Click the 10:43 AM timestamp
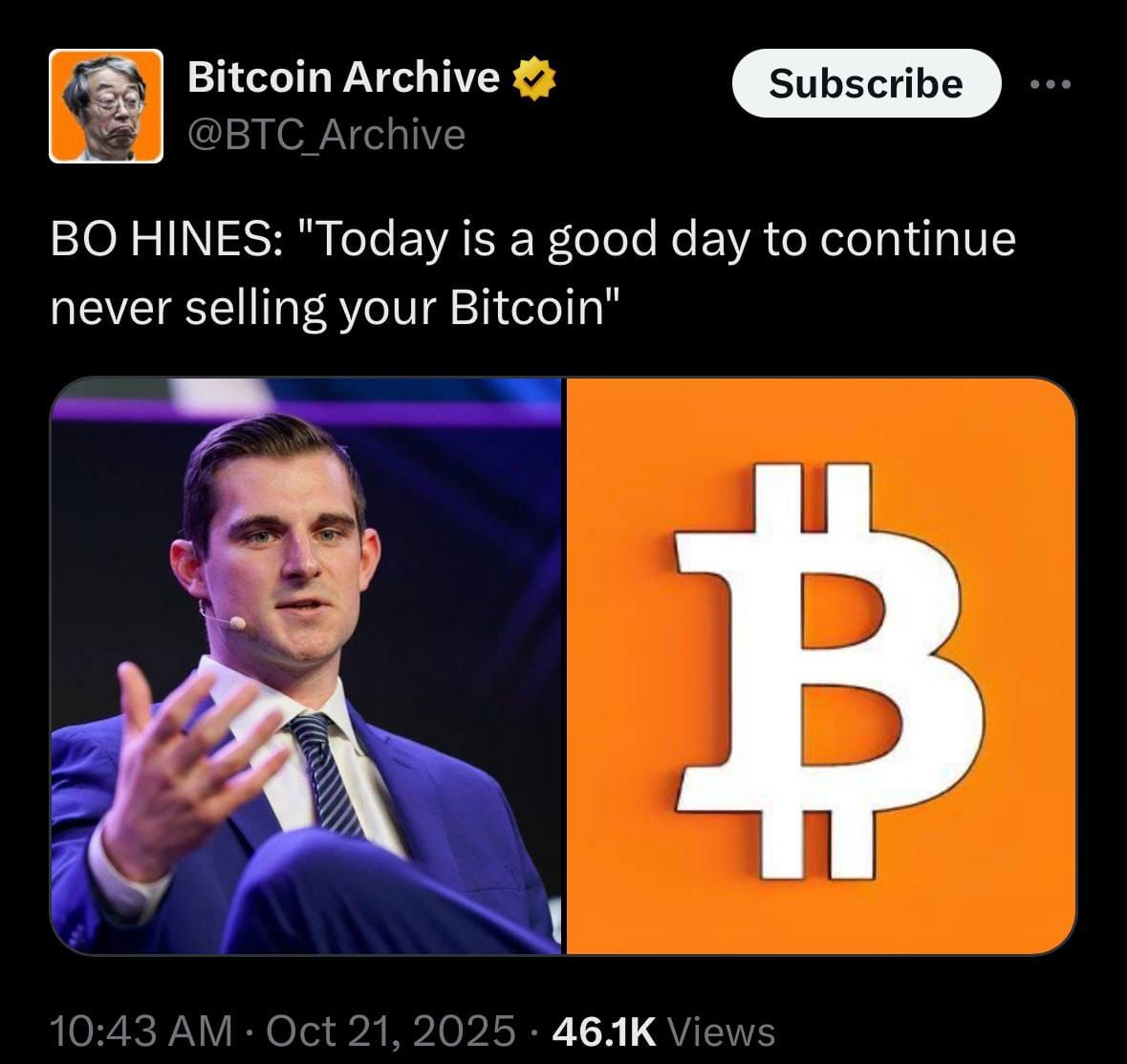1127x1064 pixels. [141, 1031]
